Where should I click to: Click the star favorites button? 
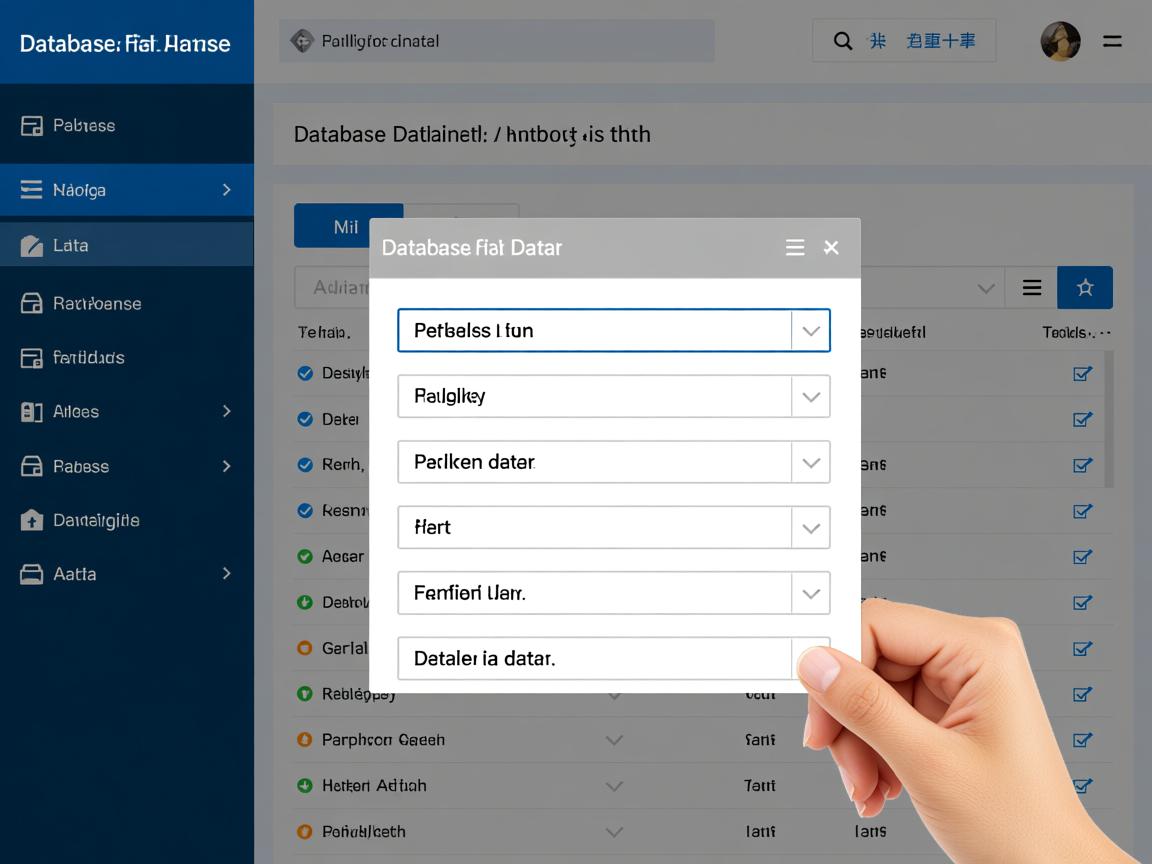click(x=1084, y=288)
